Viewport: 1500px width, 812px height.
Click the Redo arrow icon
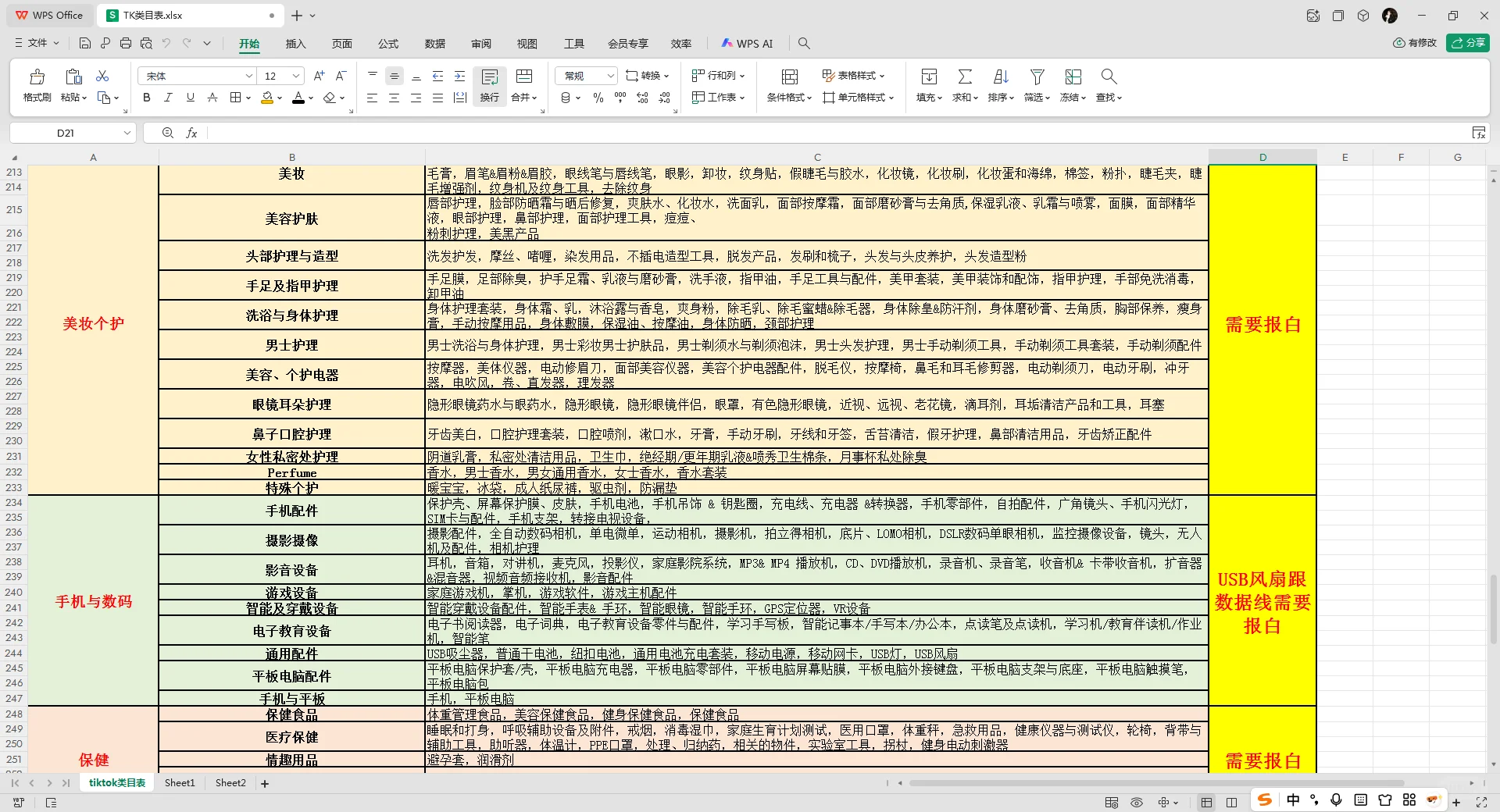[187, 43]
